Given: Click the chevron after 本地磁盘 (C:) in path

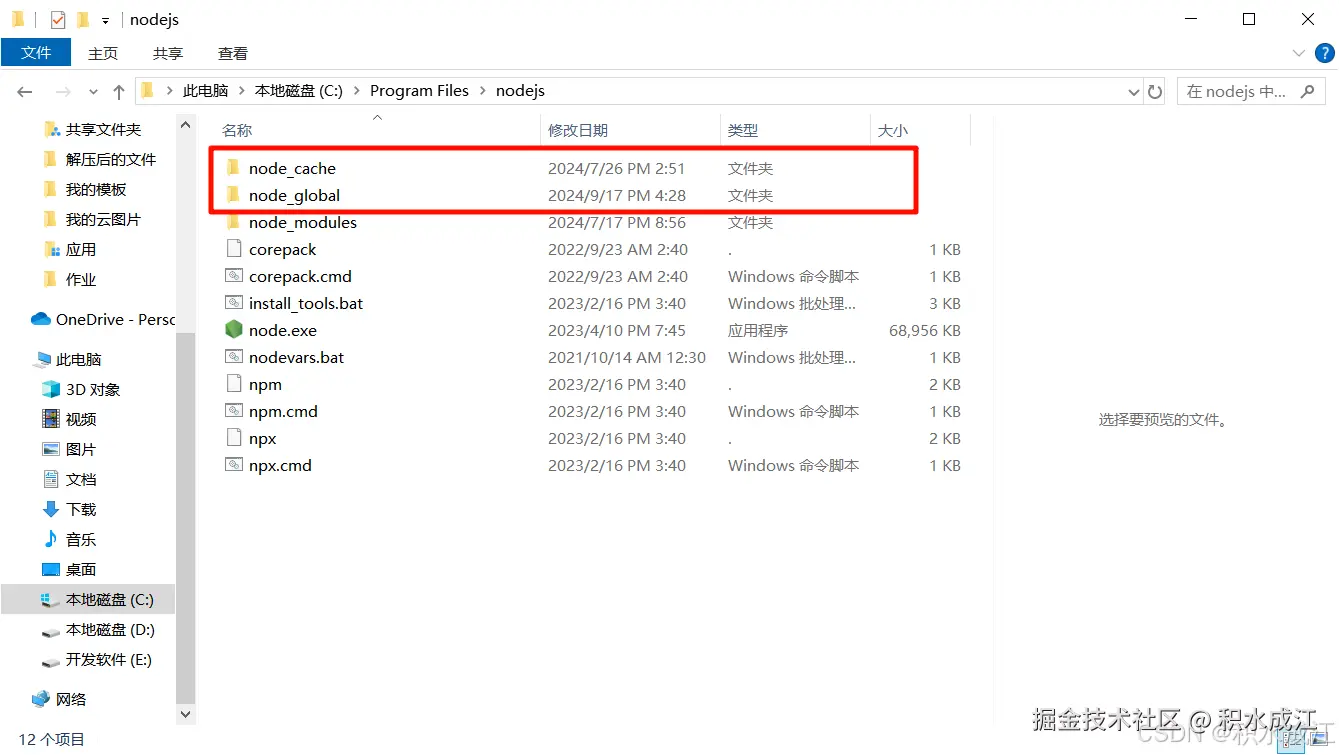Looking at the screenshot, I should pos(357,91).
